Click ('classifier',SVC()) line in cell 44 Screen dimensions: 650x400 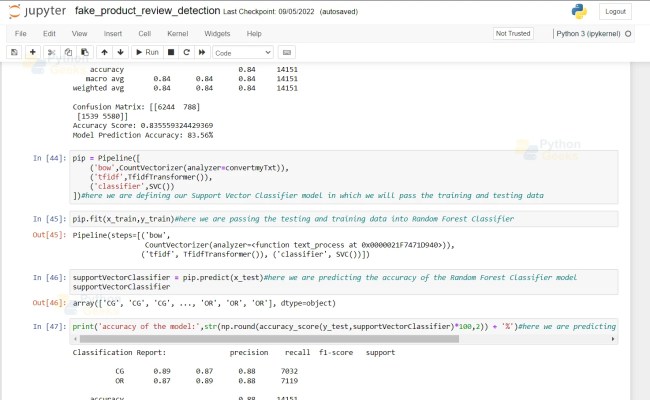tap(132, 187)
